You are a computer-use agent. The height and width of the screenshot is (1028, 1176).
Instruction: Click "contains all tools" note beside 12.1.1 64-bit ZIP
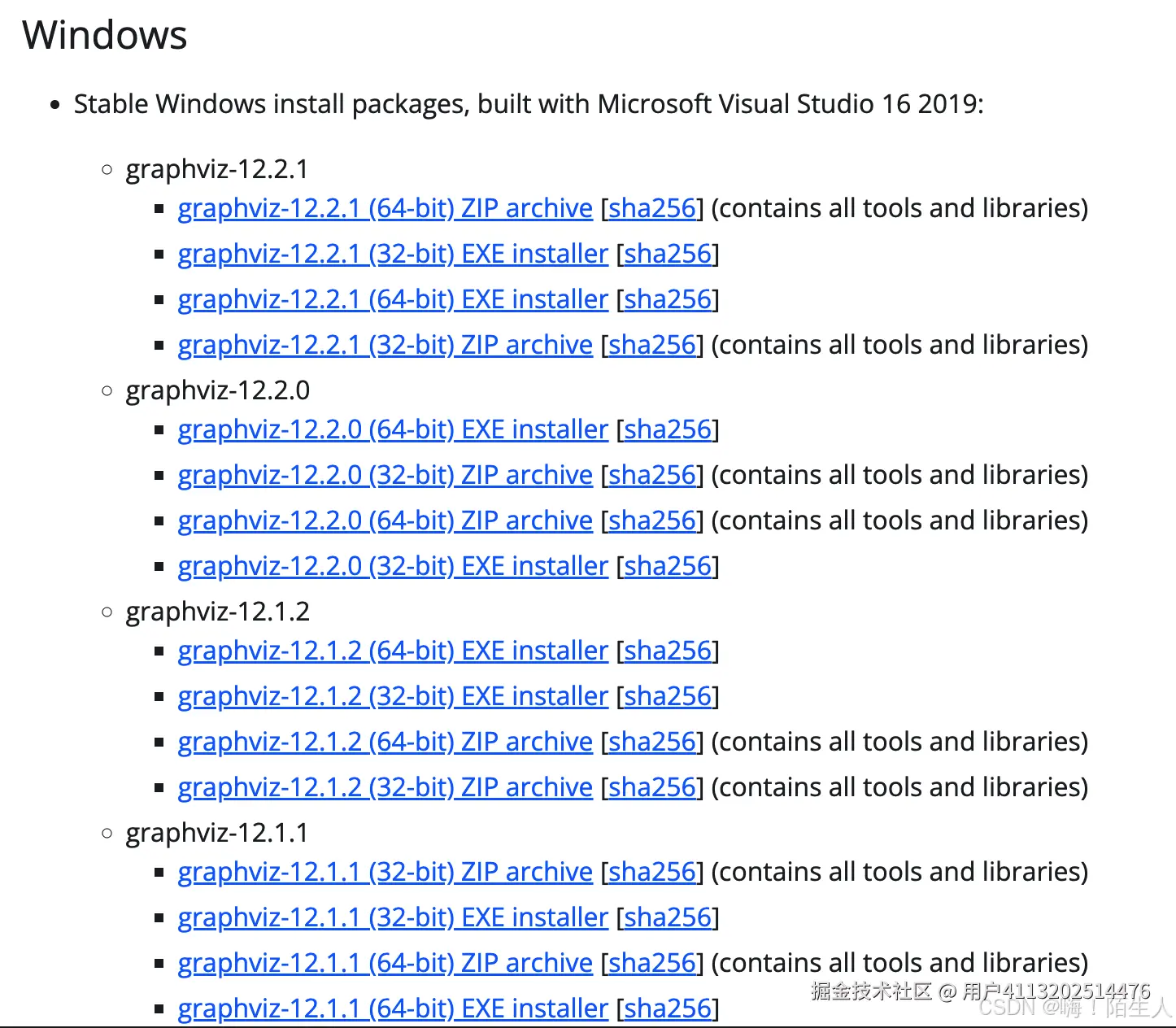[899, 963]
